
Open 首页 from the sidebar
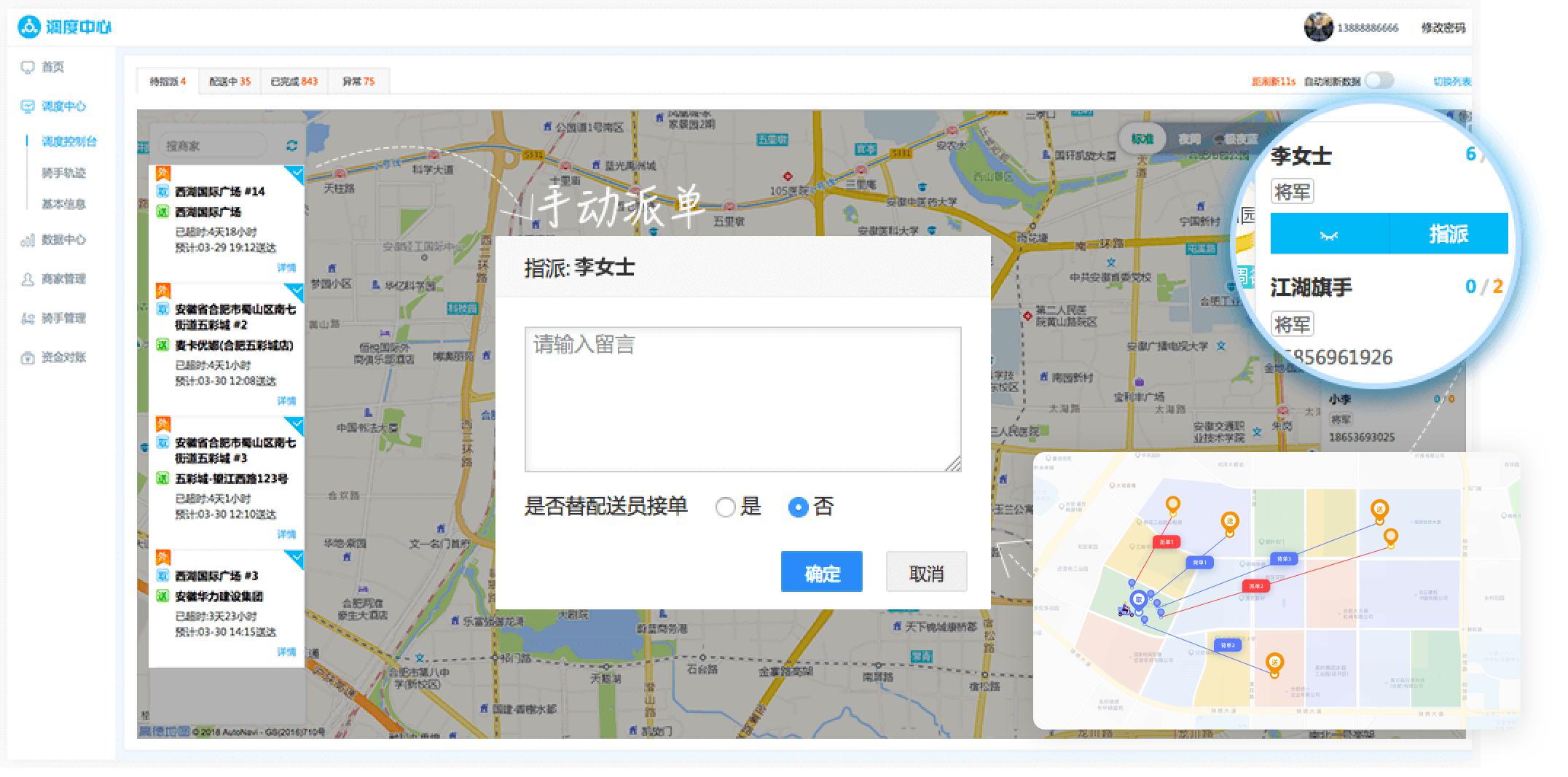(x=52, y=67)
